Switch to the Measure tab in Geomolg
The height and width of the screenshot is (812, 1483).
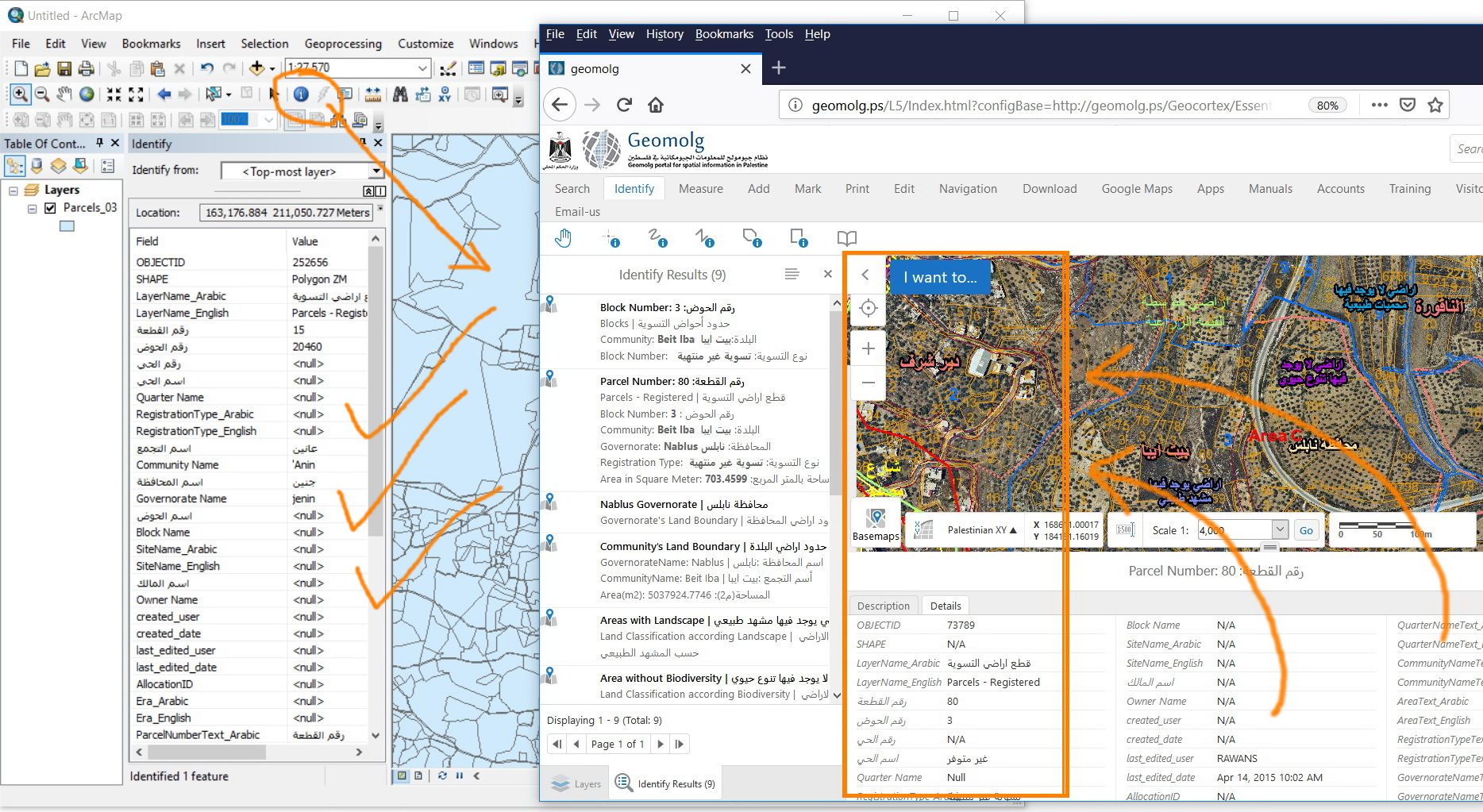[701, 189]
